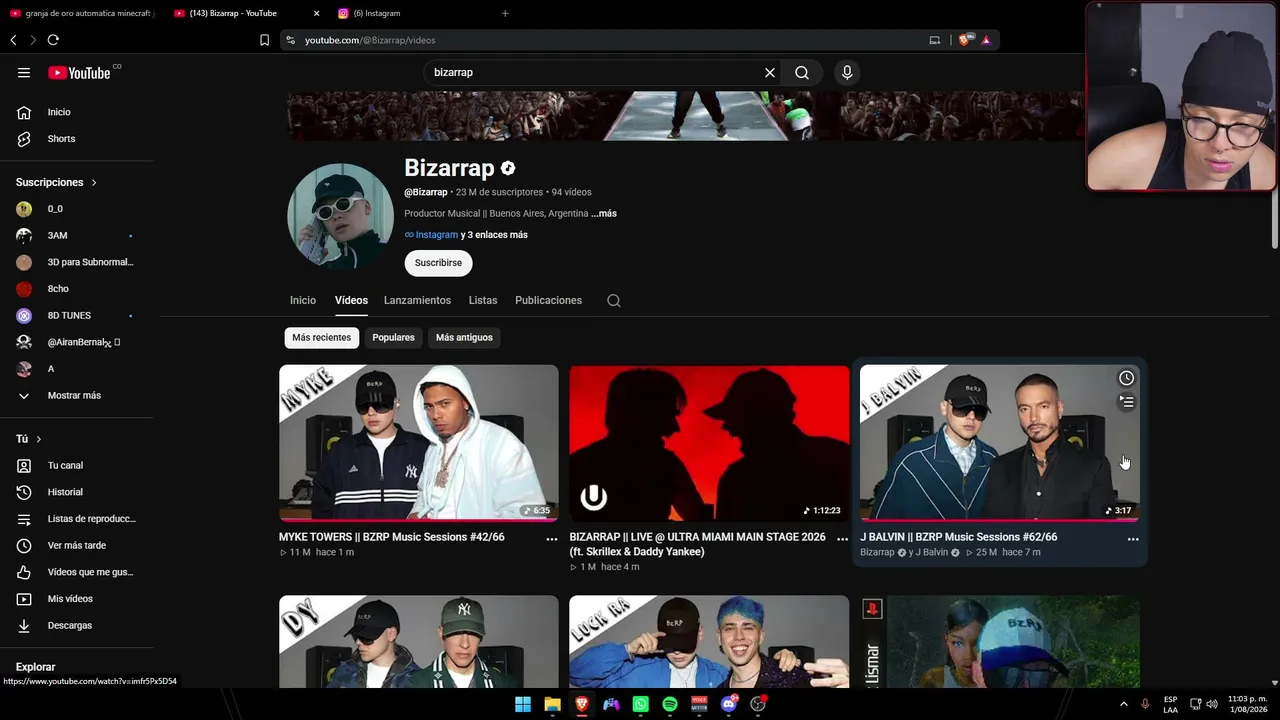Bookmark this page in the address bar
This screenshot has height=720, width=1280.
tap(264, 40)
